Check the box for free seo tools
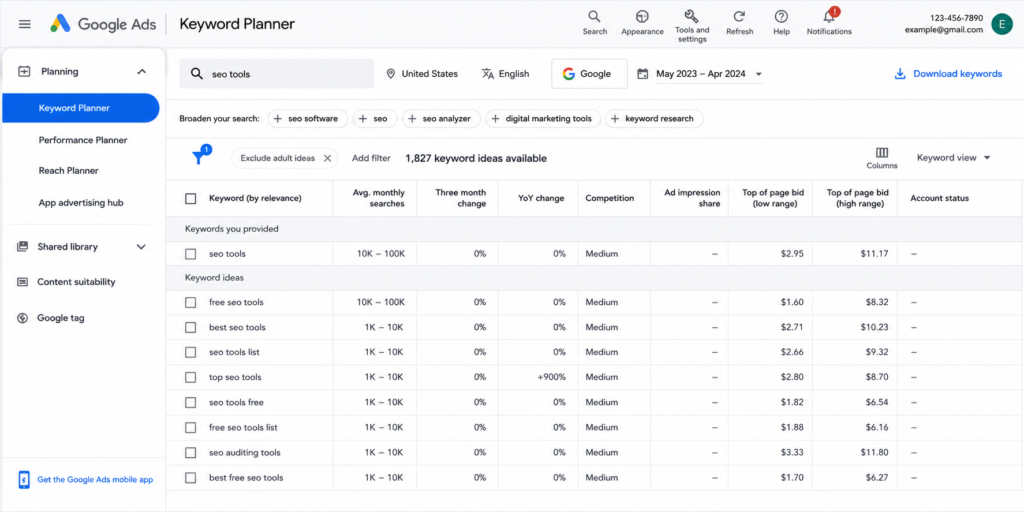This screenshot has width=1024, height=512. 191,302
